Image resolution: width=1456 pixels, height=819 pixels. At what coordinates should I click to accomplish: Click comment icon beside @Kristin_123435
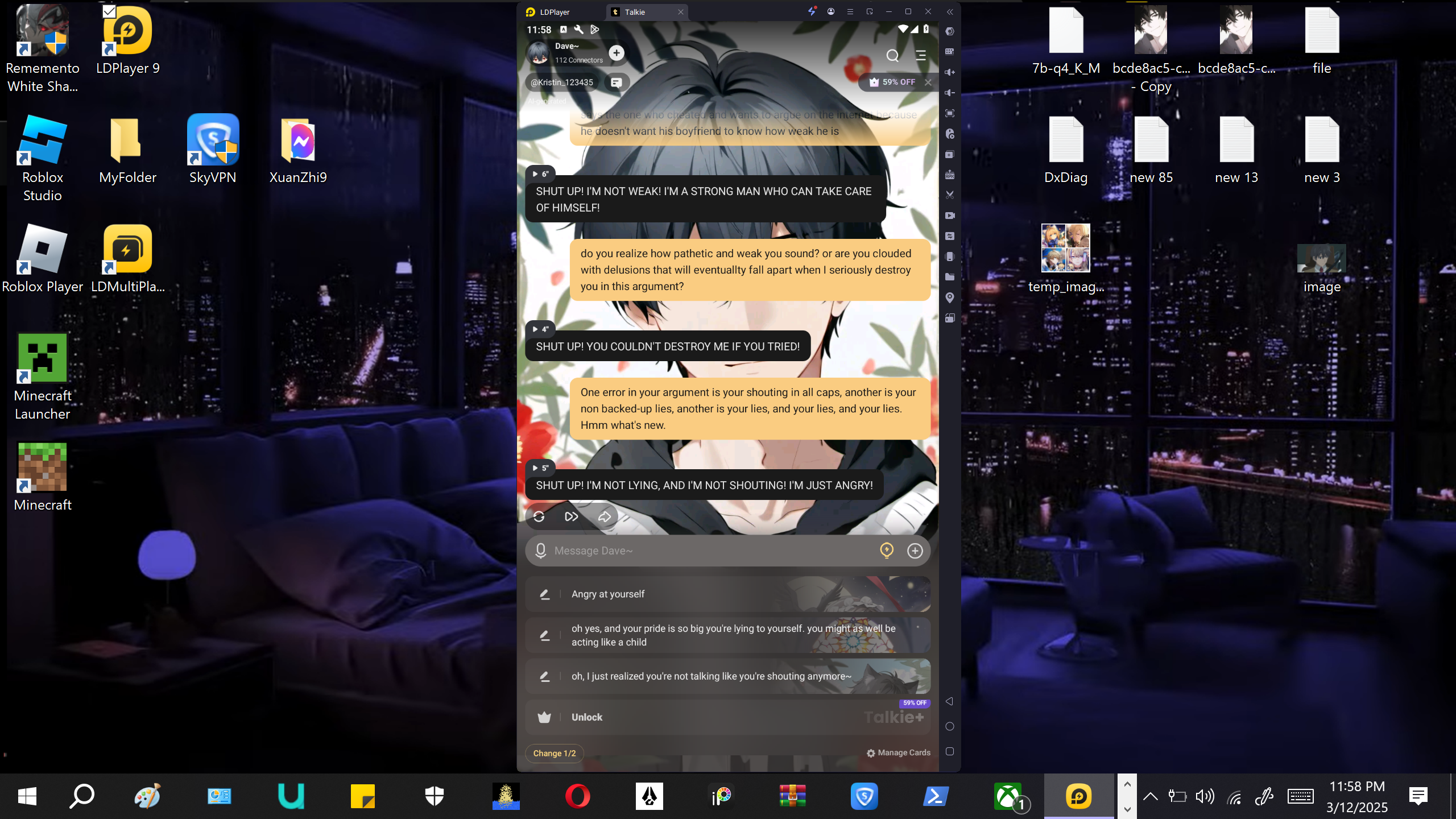(x=616, y=82)
